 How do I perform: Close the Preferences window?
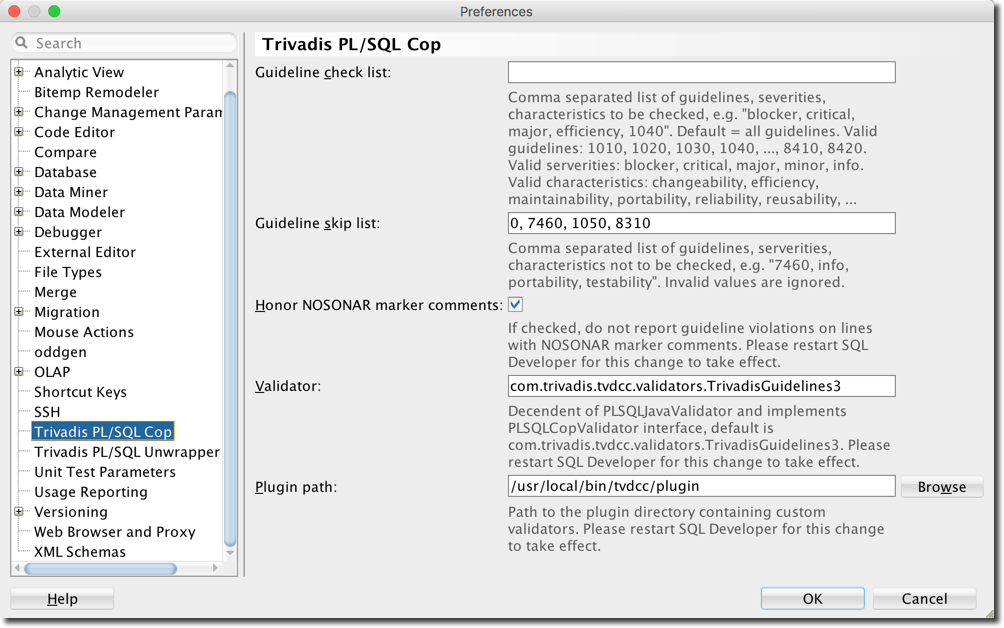tap(13, 12)
